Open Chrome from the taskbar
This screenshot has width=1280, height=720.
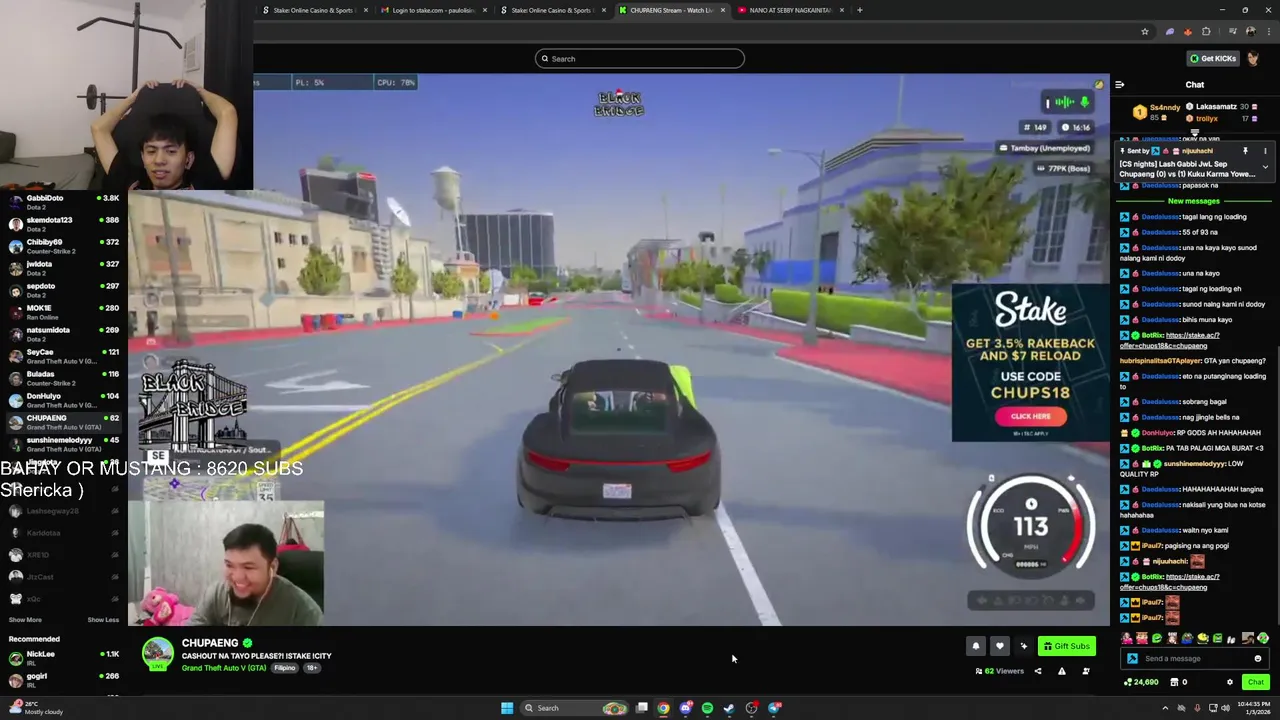(663, 708)
